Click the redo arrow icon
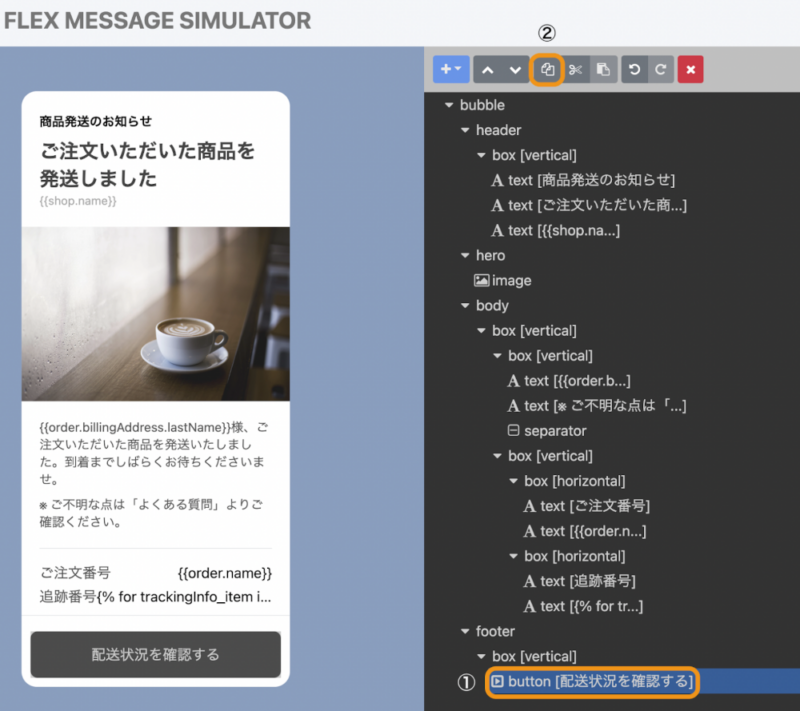The image size is (800, 711). click(661, 69)
